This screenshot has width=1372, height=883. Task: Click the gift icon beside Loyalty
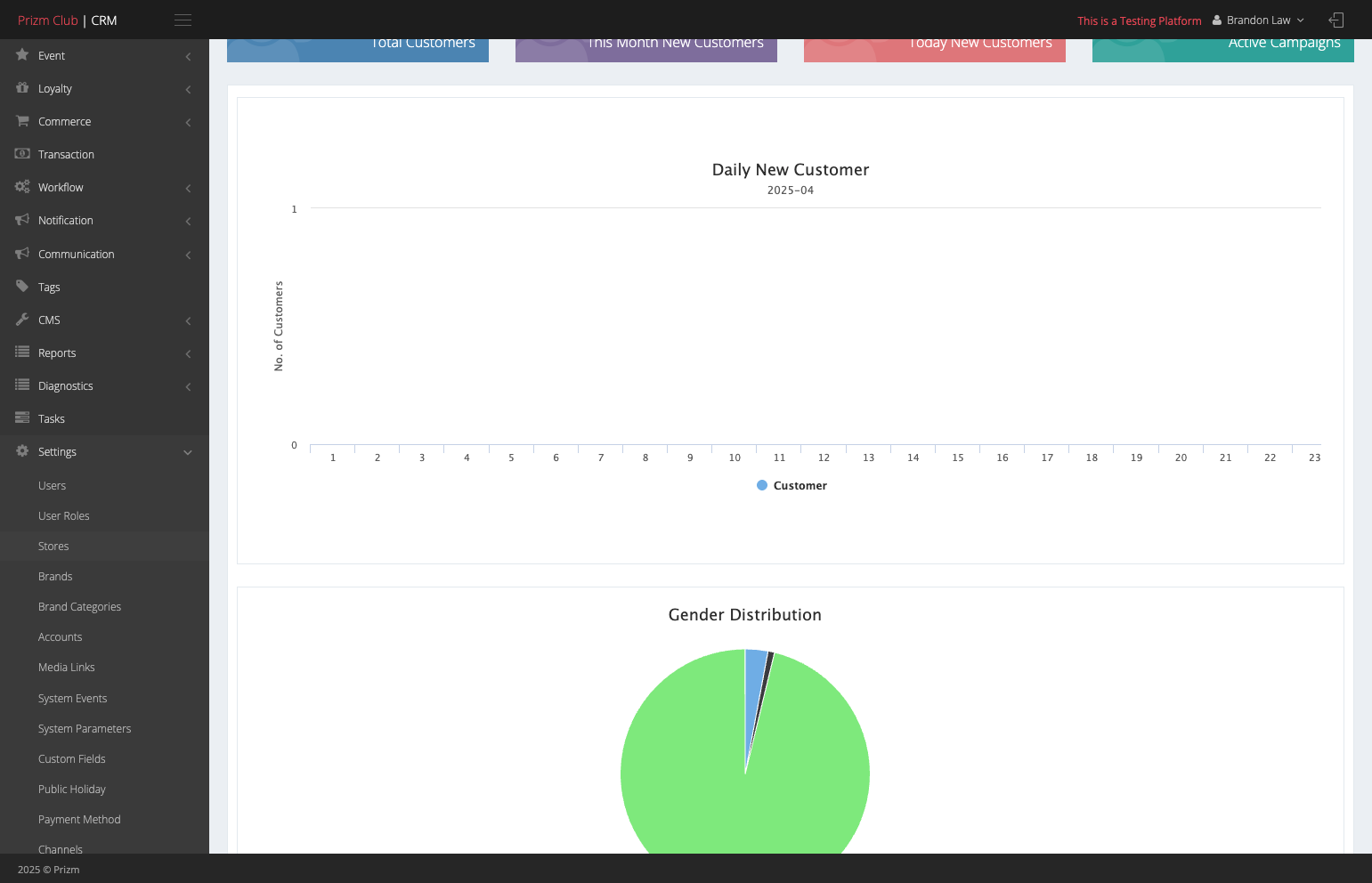pyautogui.click(x=22, y=88)
